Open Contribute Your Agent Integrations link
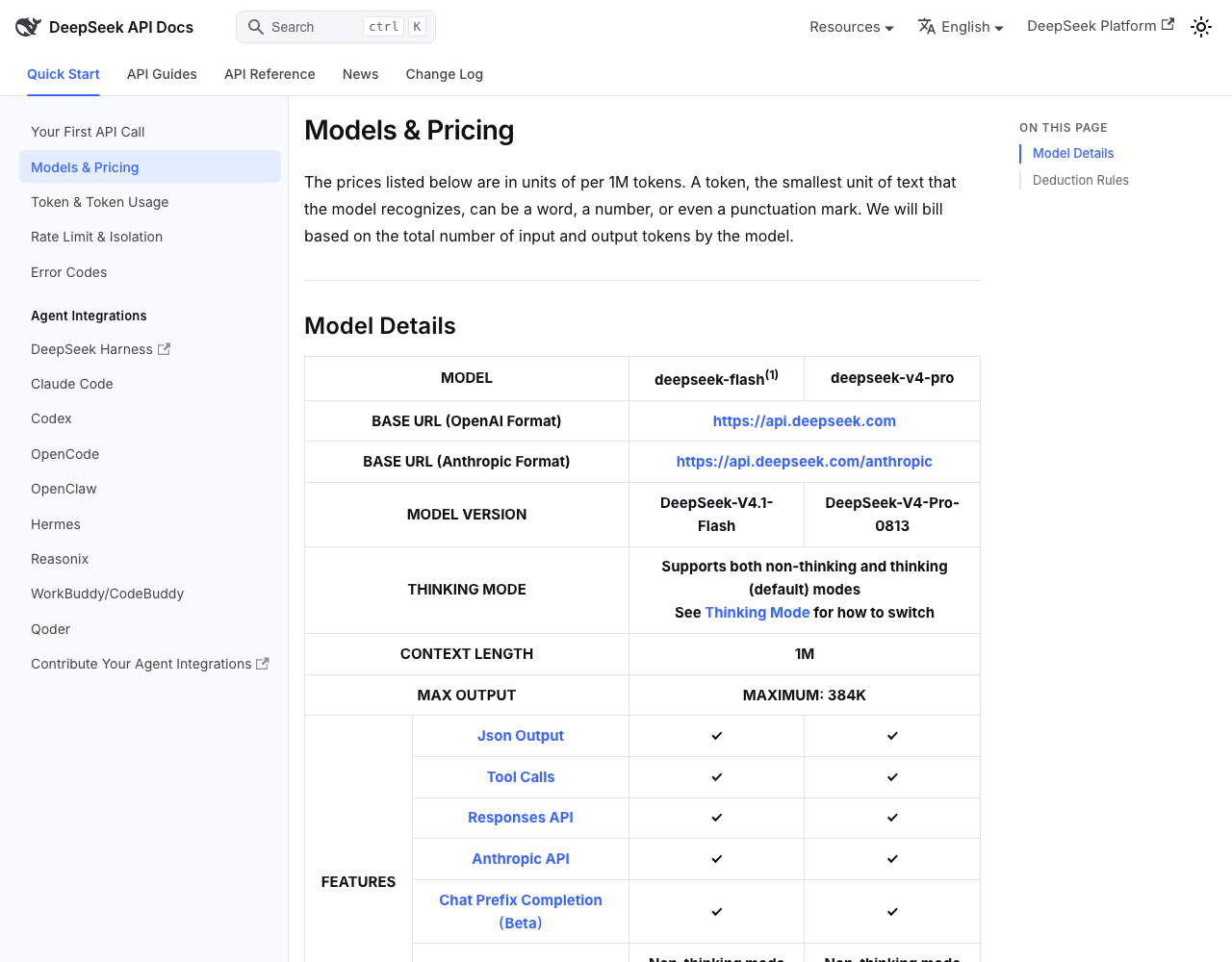 click(150, 664)
